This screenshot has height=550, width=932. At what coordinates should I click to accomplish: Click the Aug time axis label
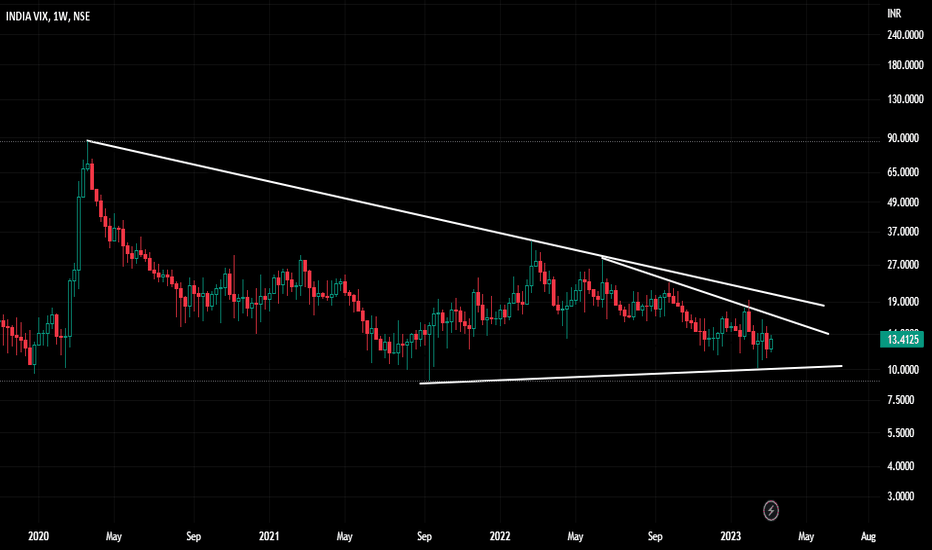[x=868, y=536]
